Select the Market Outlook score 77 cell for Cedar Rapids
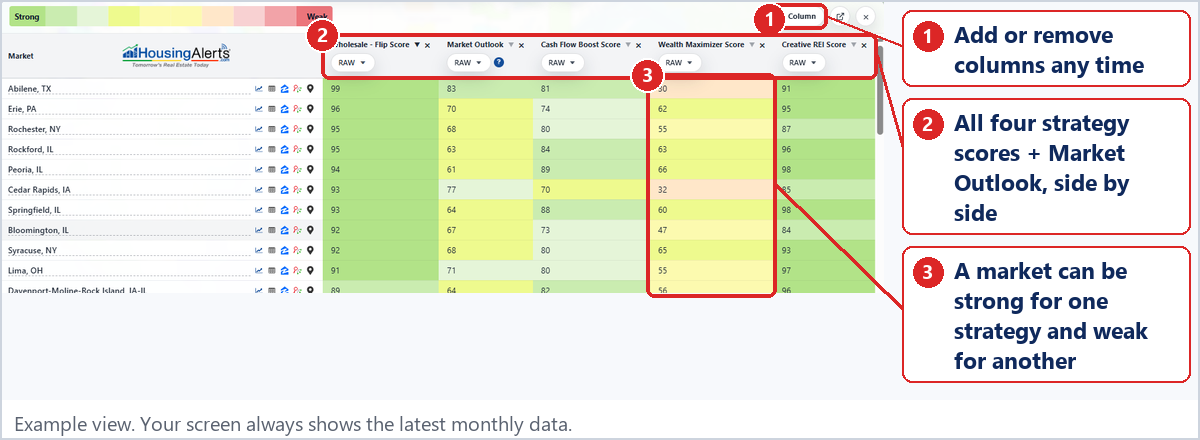 [x=485, y=190]
